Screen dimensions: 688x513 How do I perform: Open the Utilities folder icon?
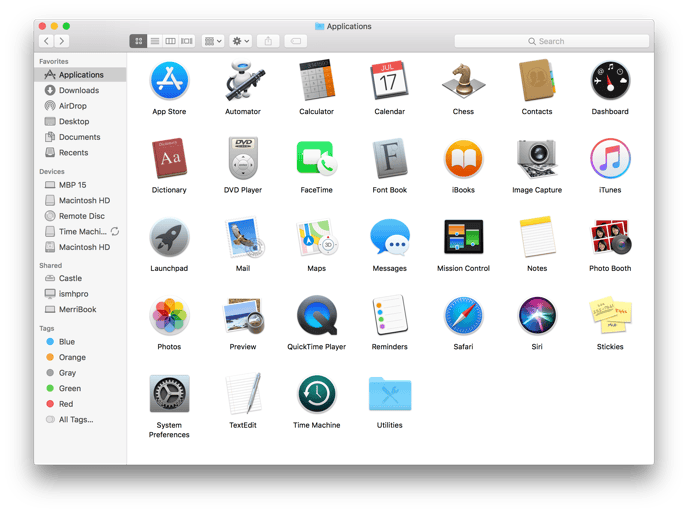[x=390, y=394]
